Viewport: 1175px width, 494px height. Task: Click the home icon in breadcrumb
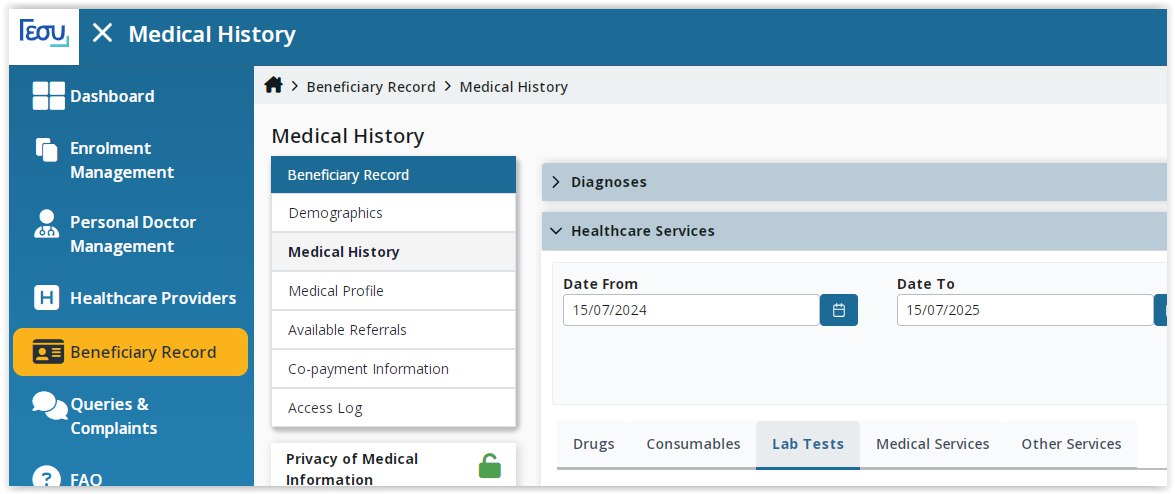pyautogui.click(x=274, y=85)
